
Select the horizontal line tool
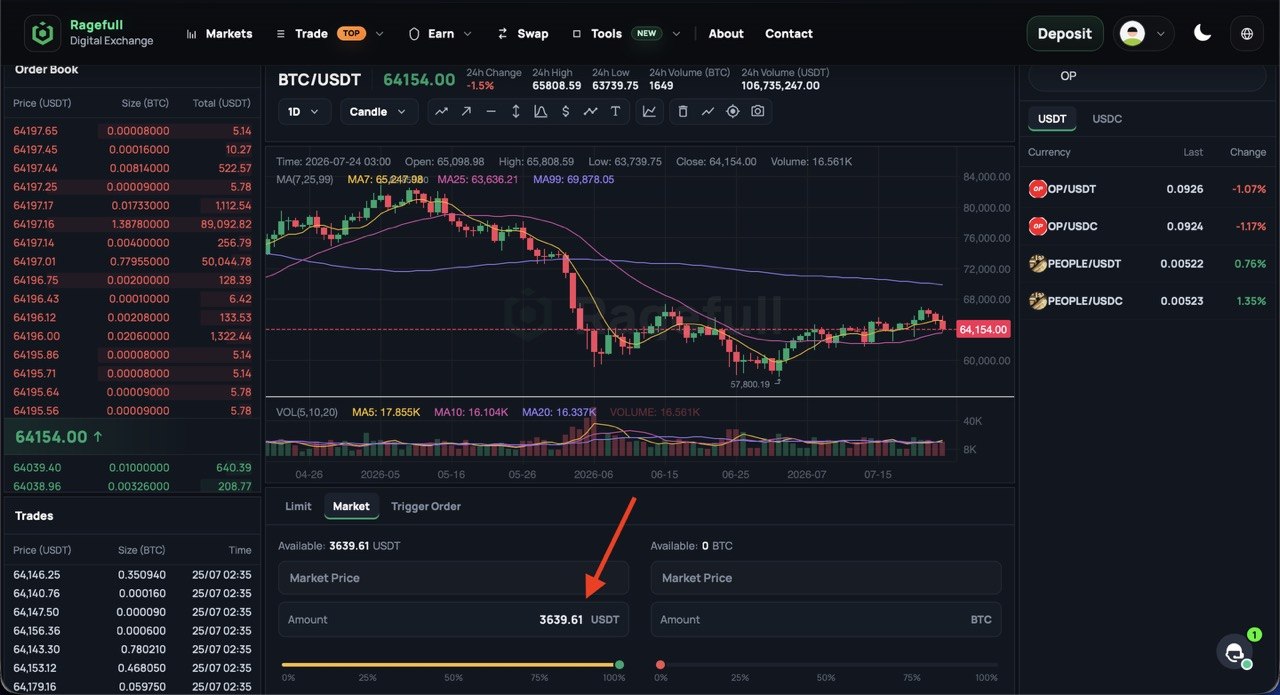[491, 112]
